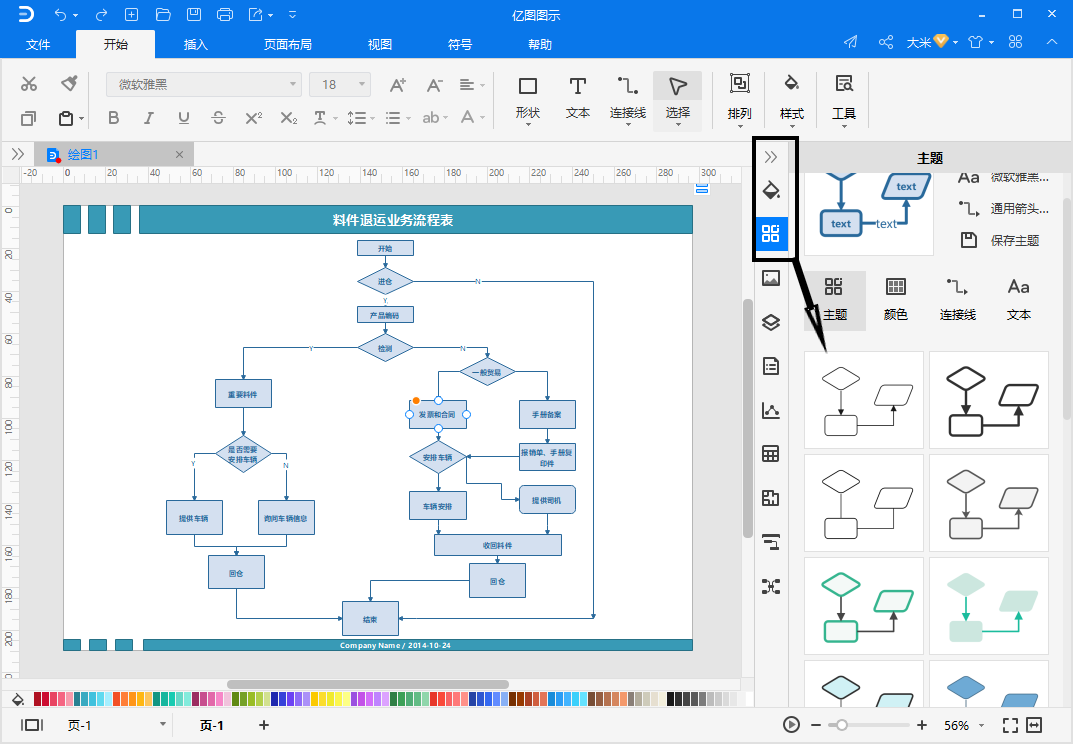This screenshot has width=1073, height=744.
Task: Click the Save disk icon in title bar
Action: pos(194,14)
